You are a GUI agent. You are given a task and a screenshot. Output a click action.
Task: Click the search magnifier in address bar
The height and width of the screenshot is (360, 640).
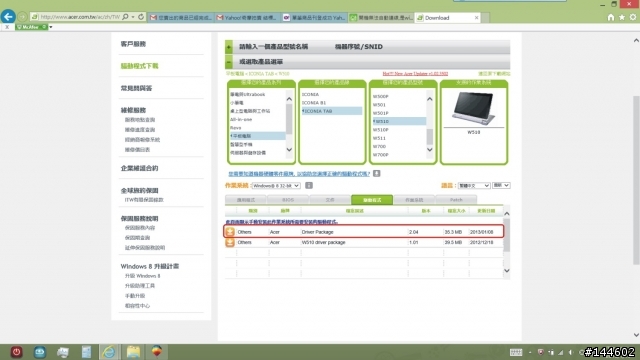(x=125, y=17)
